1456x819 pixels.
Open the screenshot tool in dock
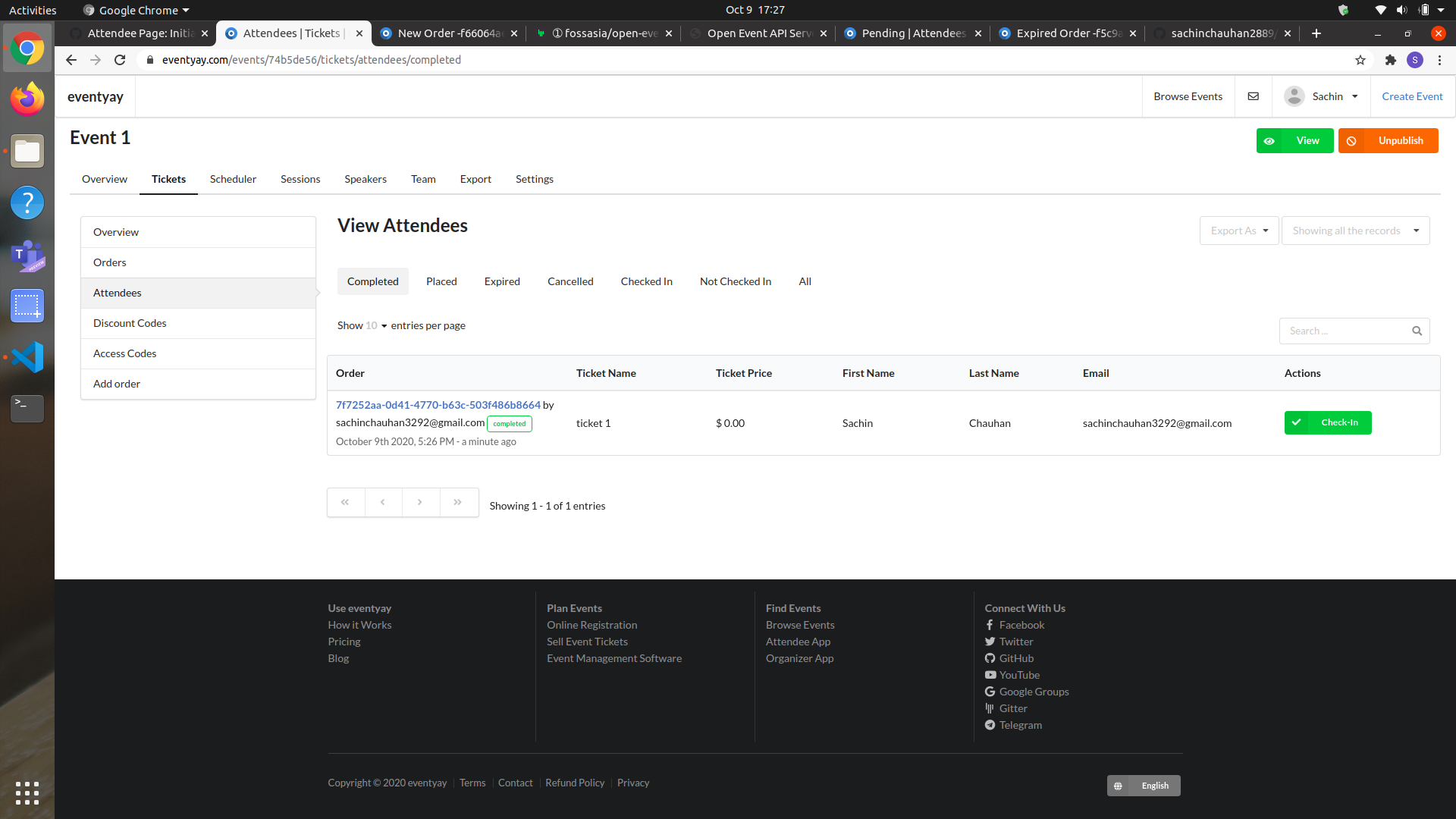point(27,306)
